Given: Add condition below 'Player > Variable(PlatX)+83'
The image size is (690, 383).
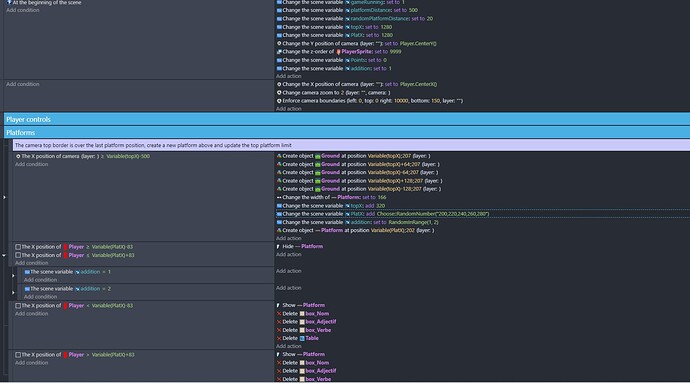Looking at the screenshot, I should point(31,363).
